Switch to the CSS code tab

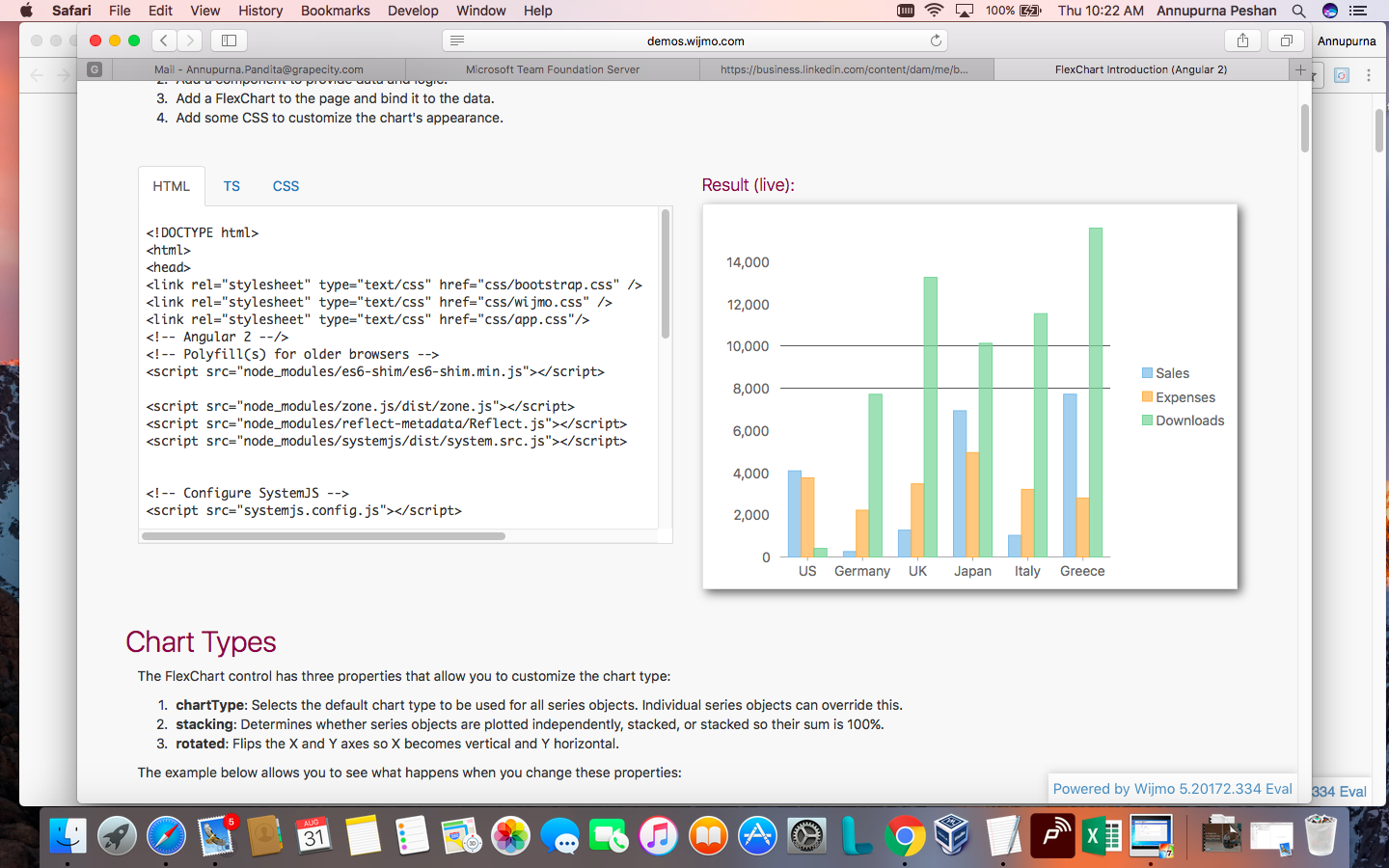pyautogui.click(x=286, y=186)
